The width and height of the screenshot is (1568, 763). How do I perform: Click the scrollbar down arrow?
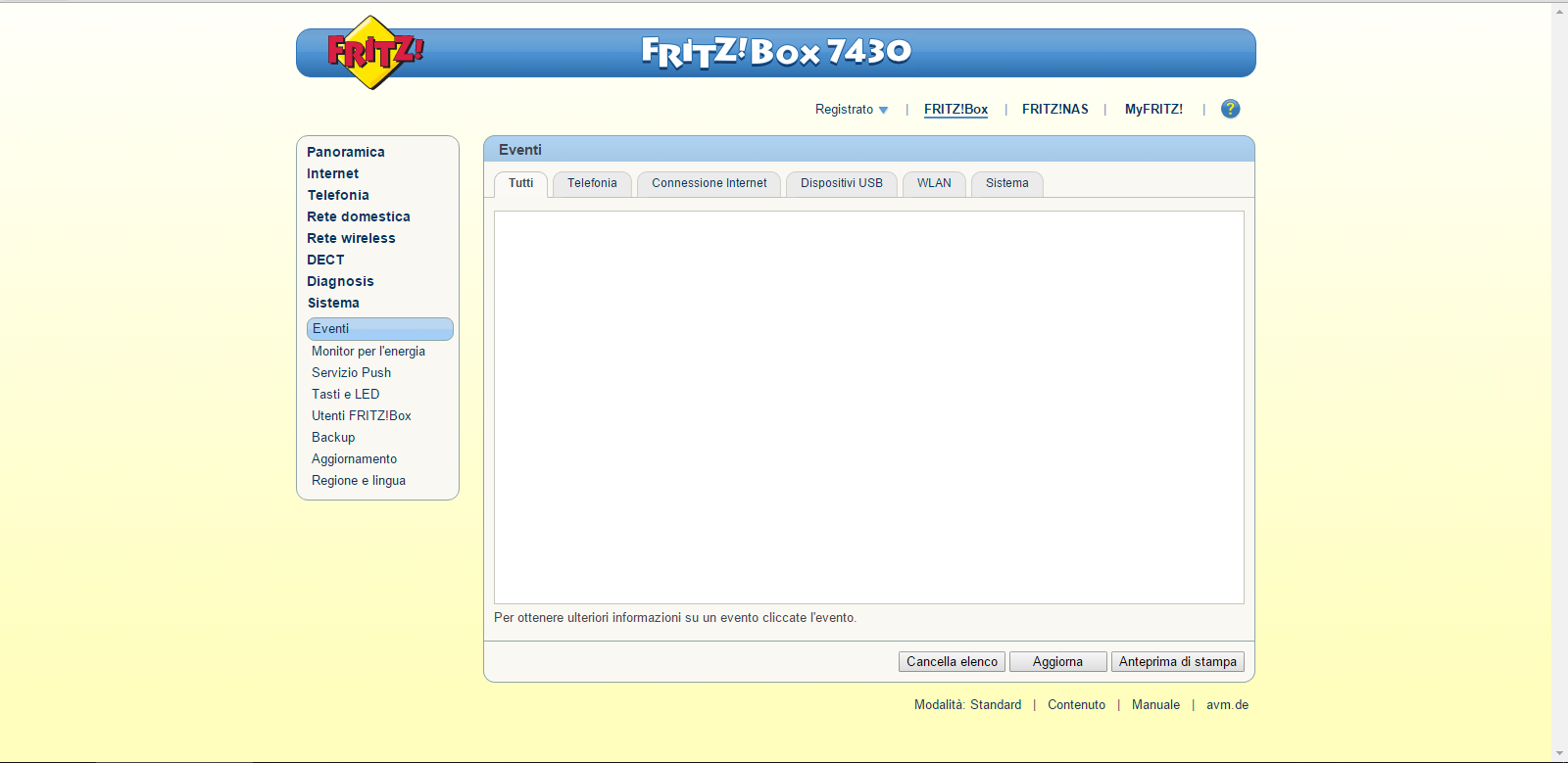tap(1559, 754)
